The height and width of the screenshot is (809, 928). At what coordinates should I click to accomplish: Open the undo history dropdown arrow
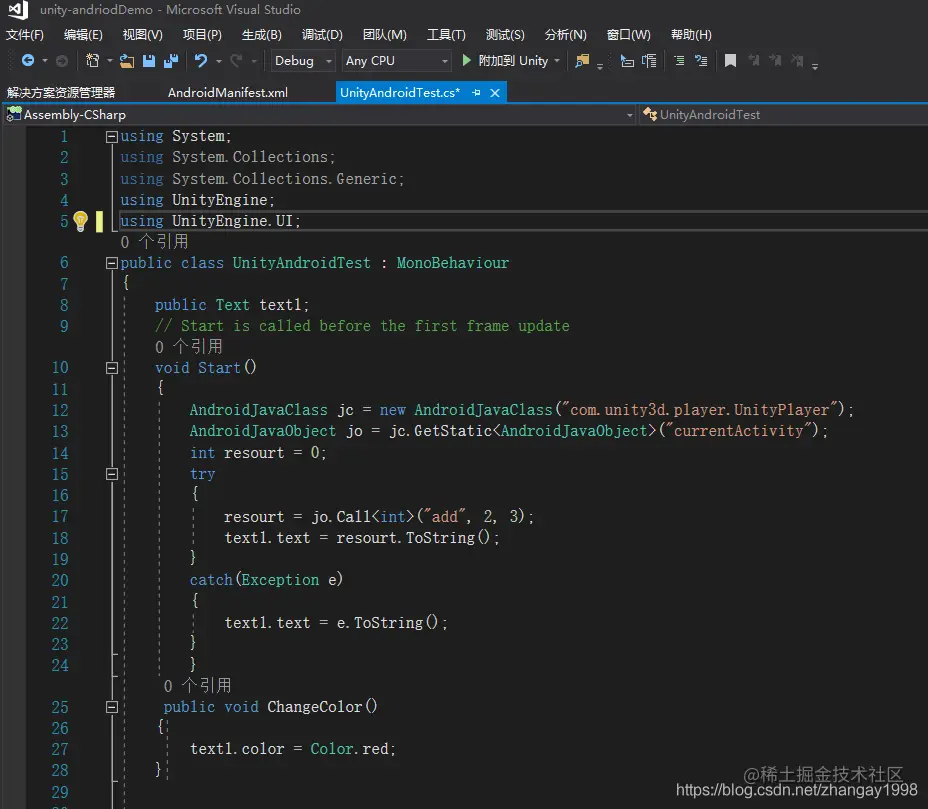pos(218,60)
